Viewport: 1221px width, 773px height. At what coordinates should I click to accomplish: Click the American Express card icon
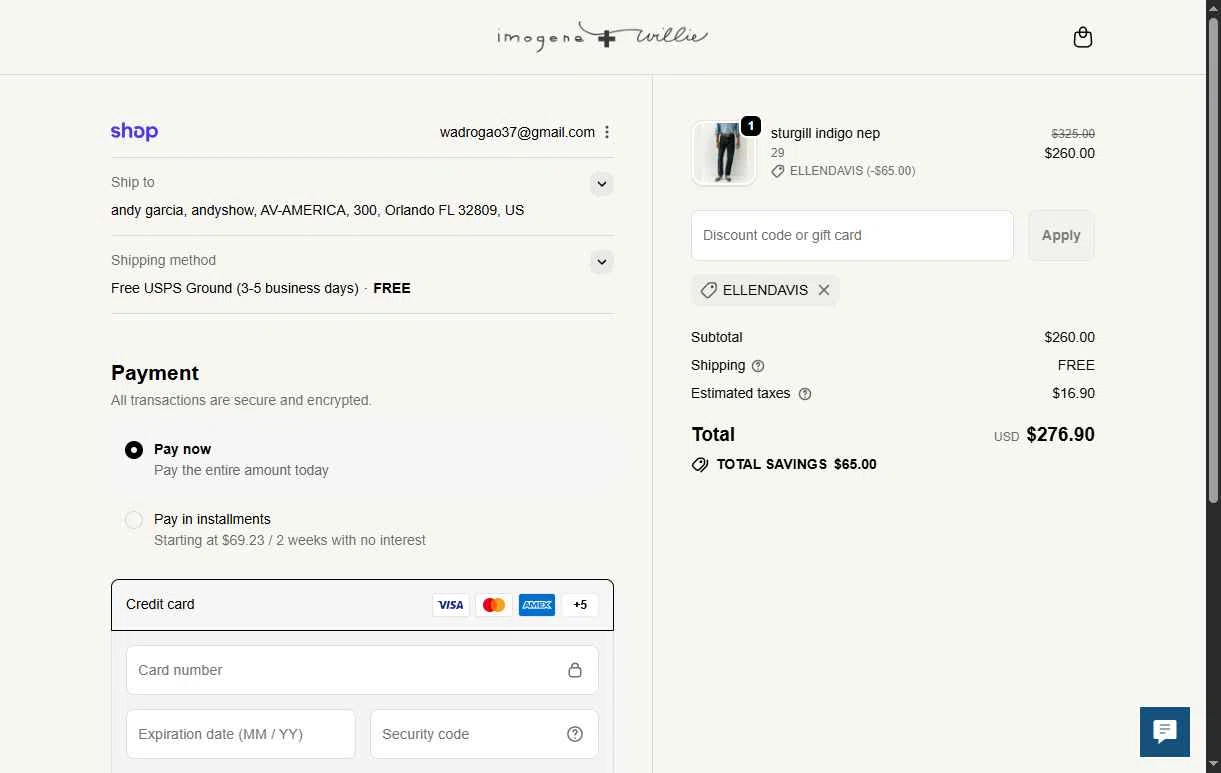tap(537, 605)
